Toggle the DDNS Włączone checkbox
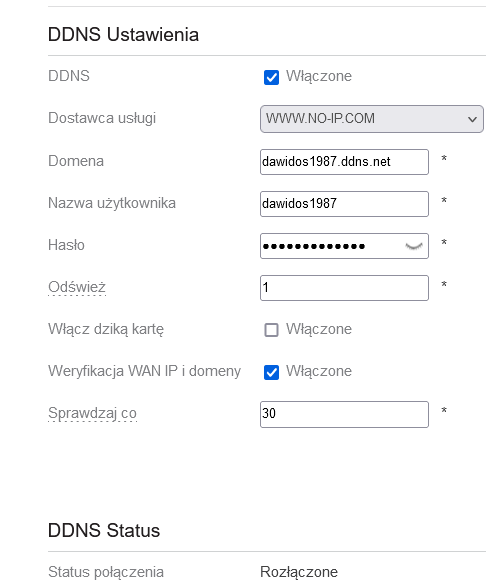Image resolution: width=486 pixels, height=586 pixels. click(271, 77)
